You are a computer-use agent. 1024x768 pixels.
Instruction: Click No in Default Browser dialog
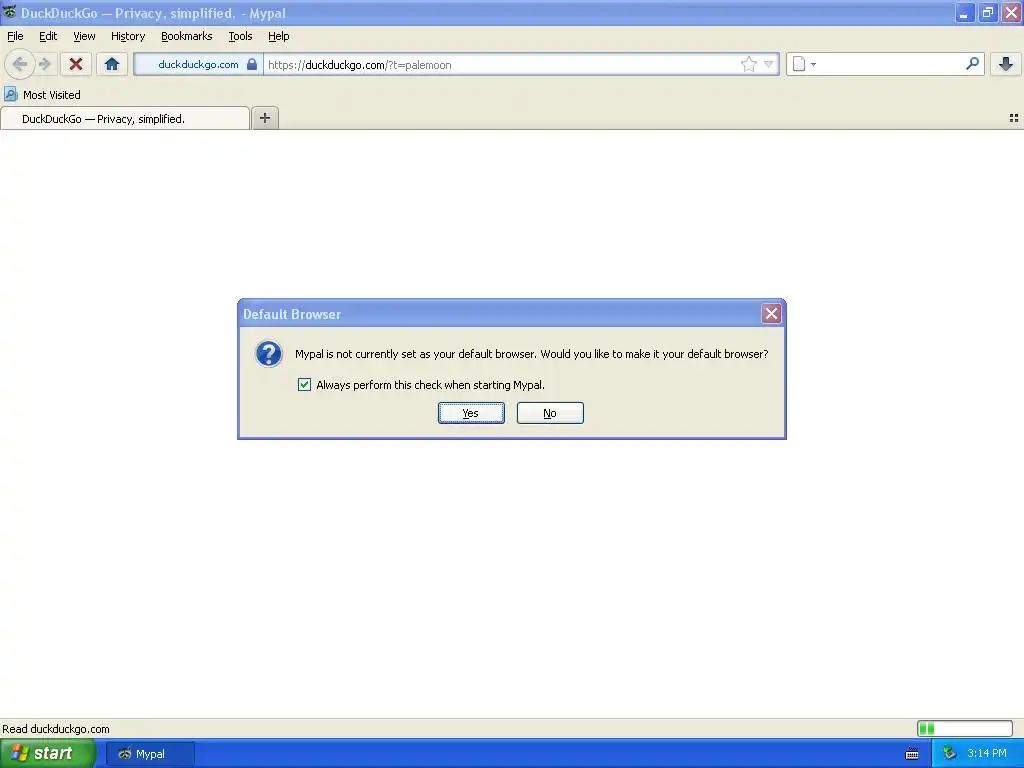click(550, 413)
